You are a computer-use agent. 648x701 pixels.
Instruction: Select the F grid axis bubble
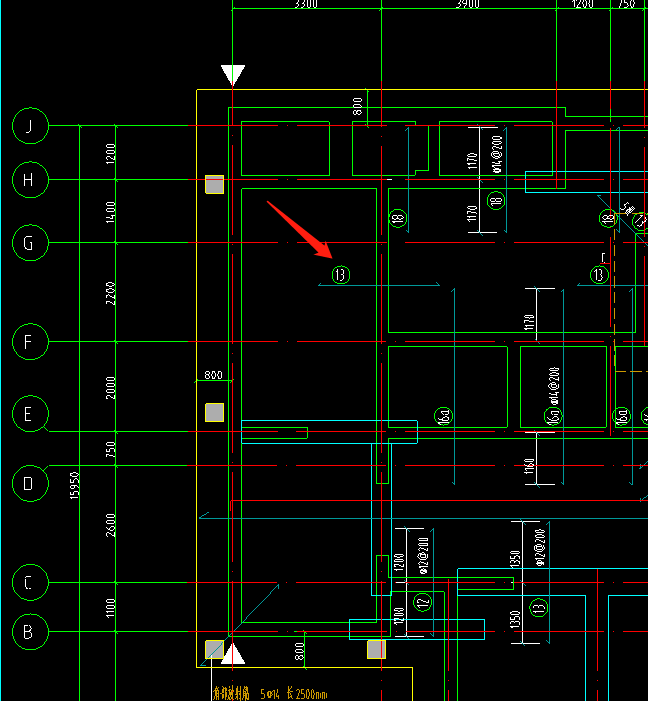[x=30, y=342]
